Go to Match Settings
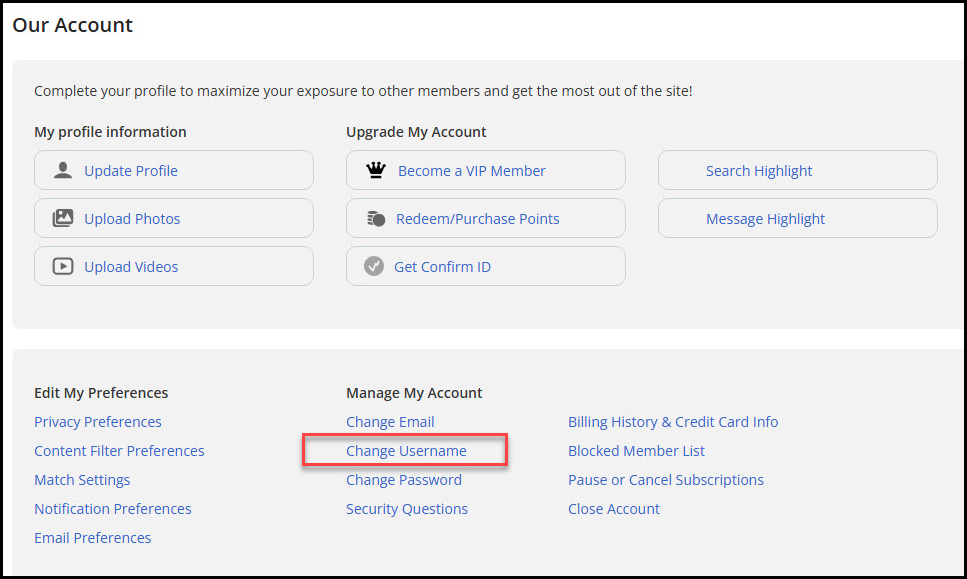Image resolution: width=967 pixels, height=579 pixels. [82, 480]
